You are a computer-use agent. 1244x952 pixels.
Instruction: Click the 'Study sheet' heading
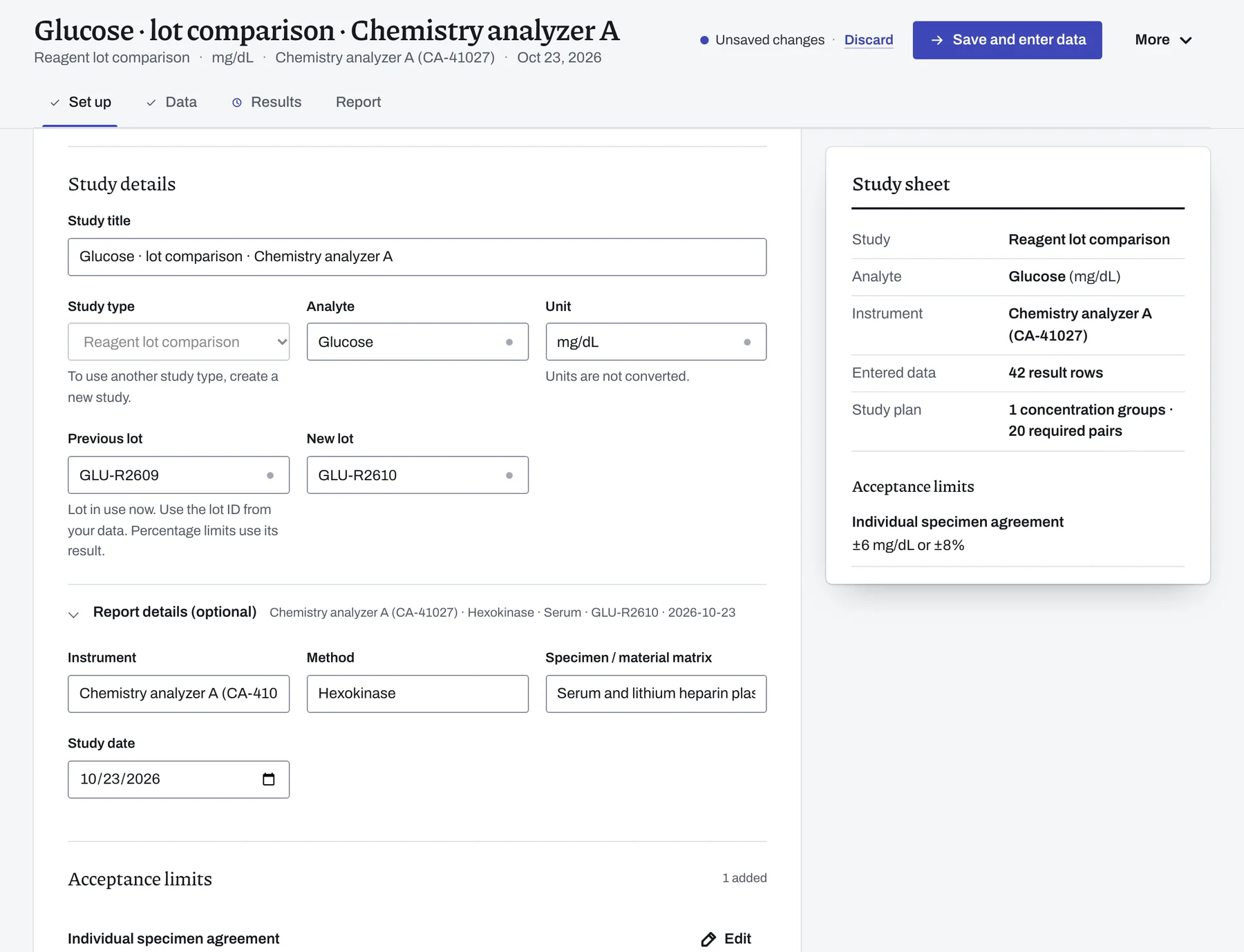(901, 184)
